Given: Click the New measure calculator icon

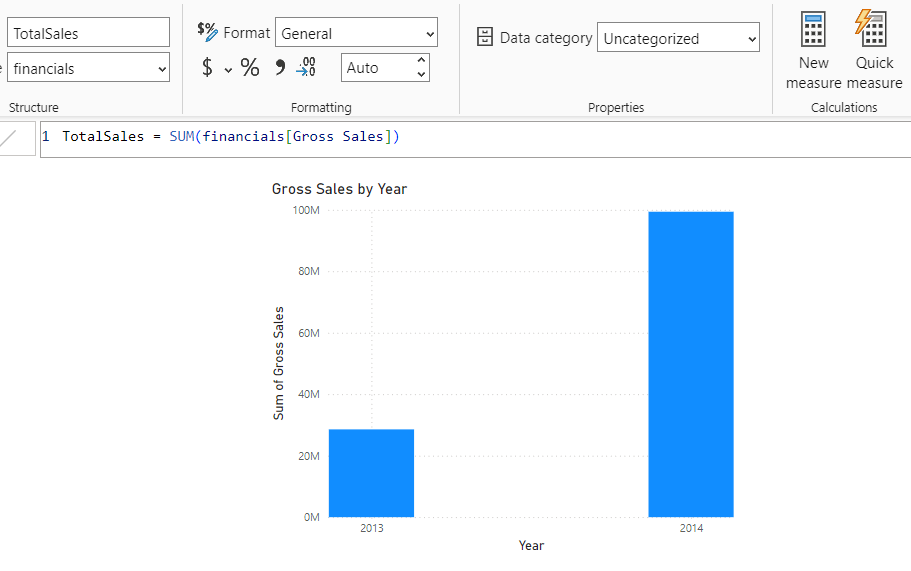Looking at the screenshot, I should (x=813, y=30).
